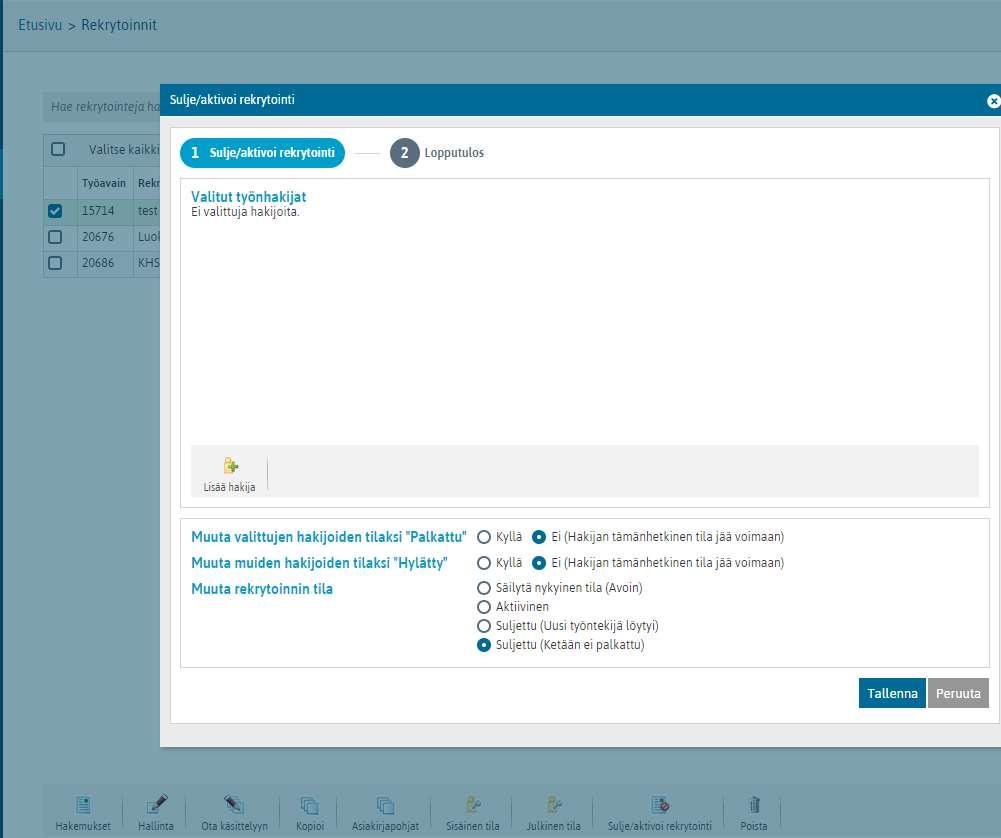Screen dimensions: 1001x838
Task: Select Kyllä for "Hylätty" status change
Action: click(484, 563)
